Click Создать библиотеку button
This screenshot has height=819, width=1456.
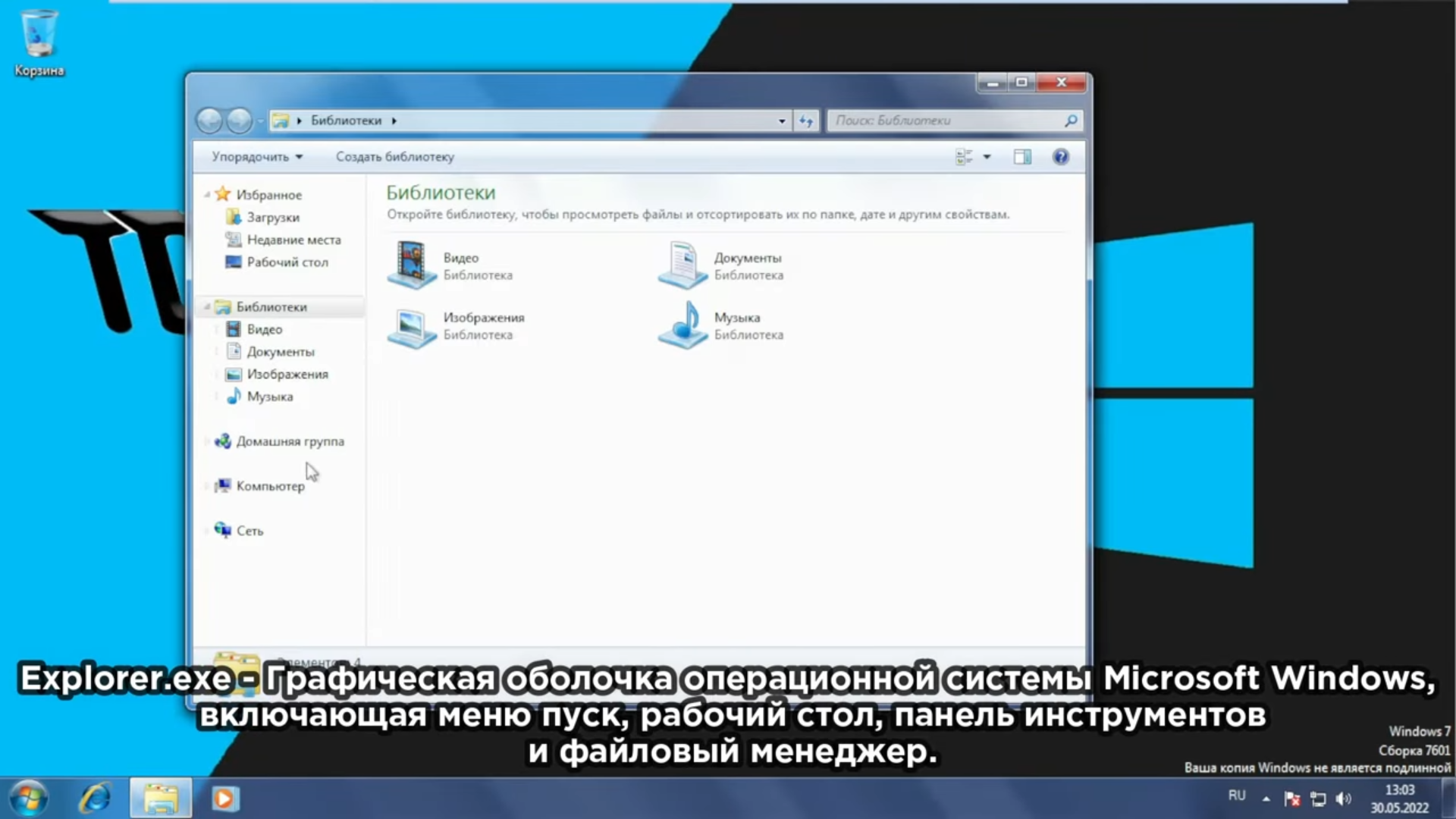(395, 157)
